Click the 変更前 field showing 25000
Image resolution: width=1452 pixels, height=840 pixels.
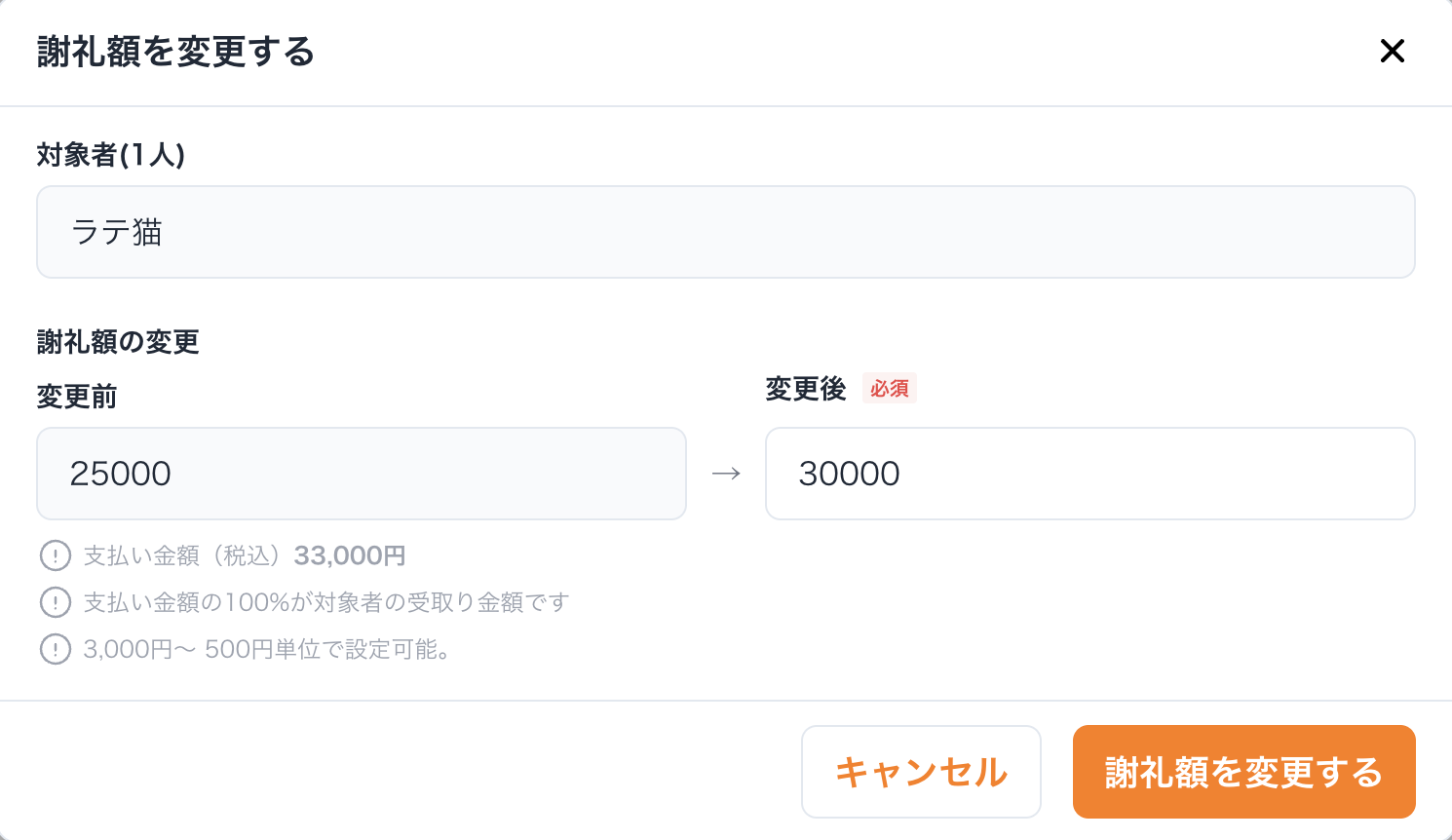coord(361,474)
